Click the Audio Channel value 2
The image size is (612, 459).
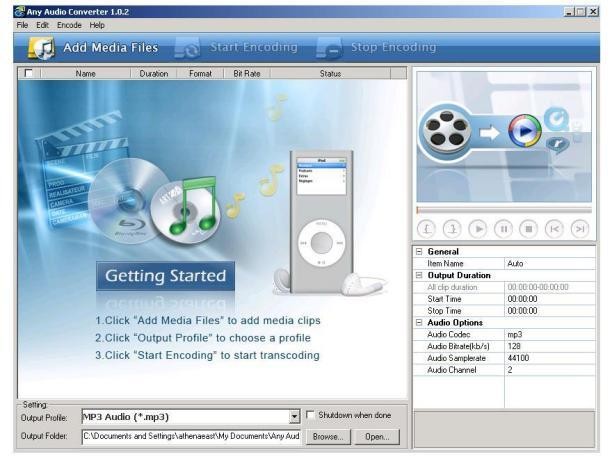(x=550, y=370)
